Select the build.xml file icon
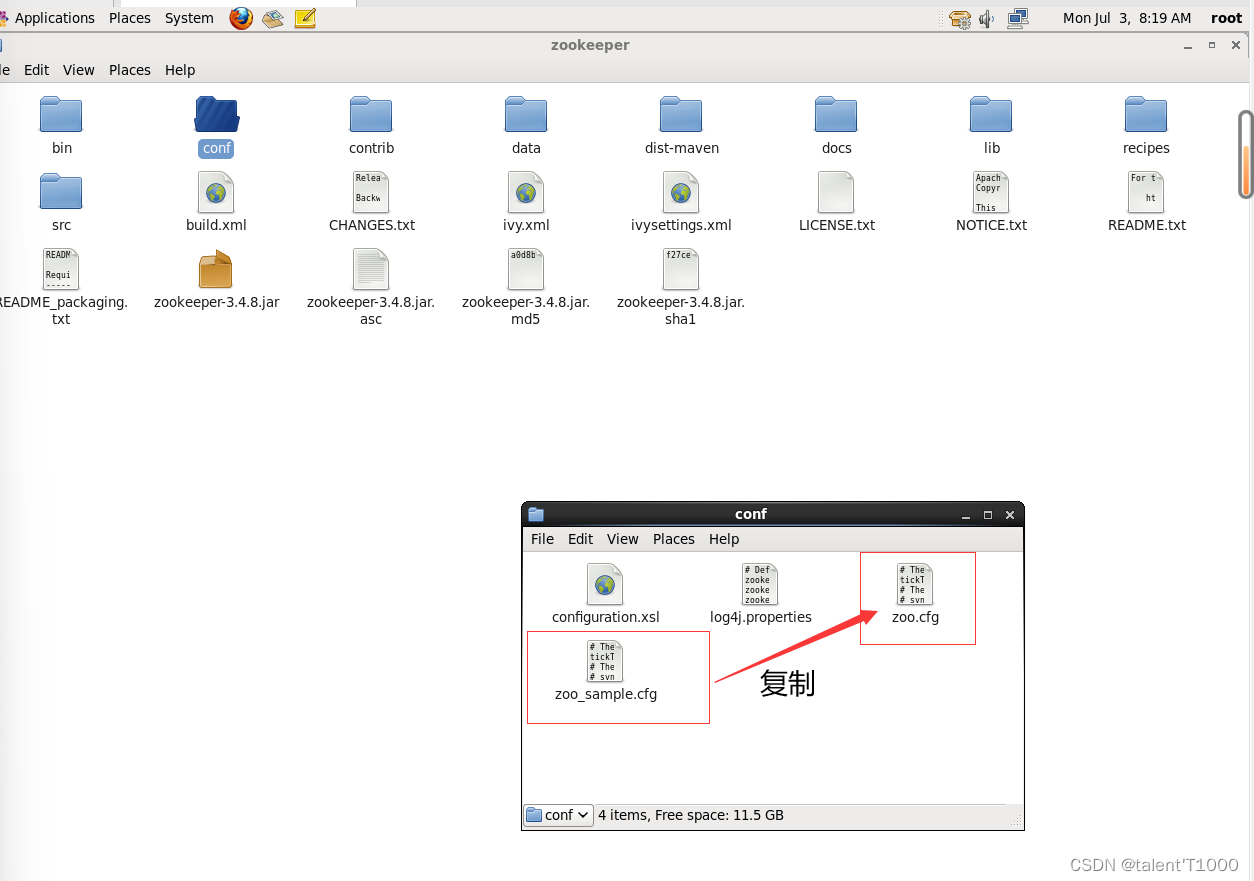Screen dimensions: 1254x881 coord(216,192)
